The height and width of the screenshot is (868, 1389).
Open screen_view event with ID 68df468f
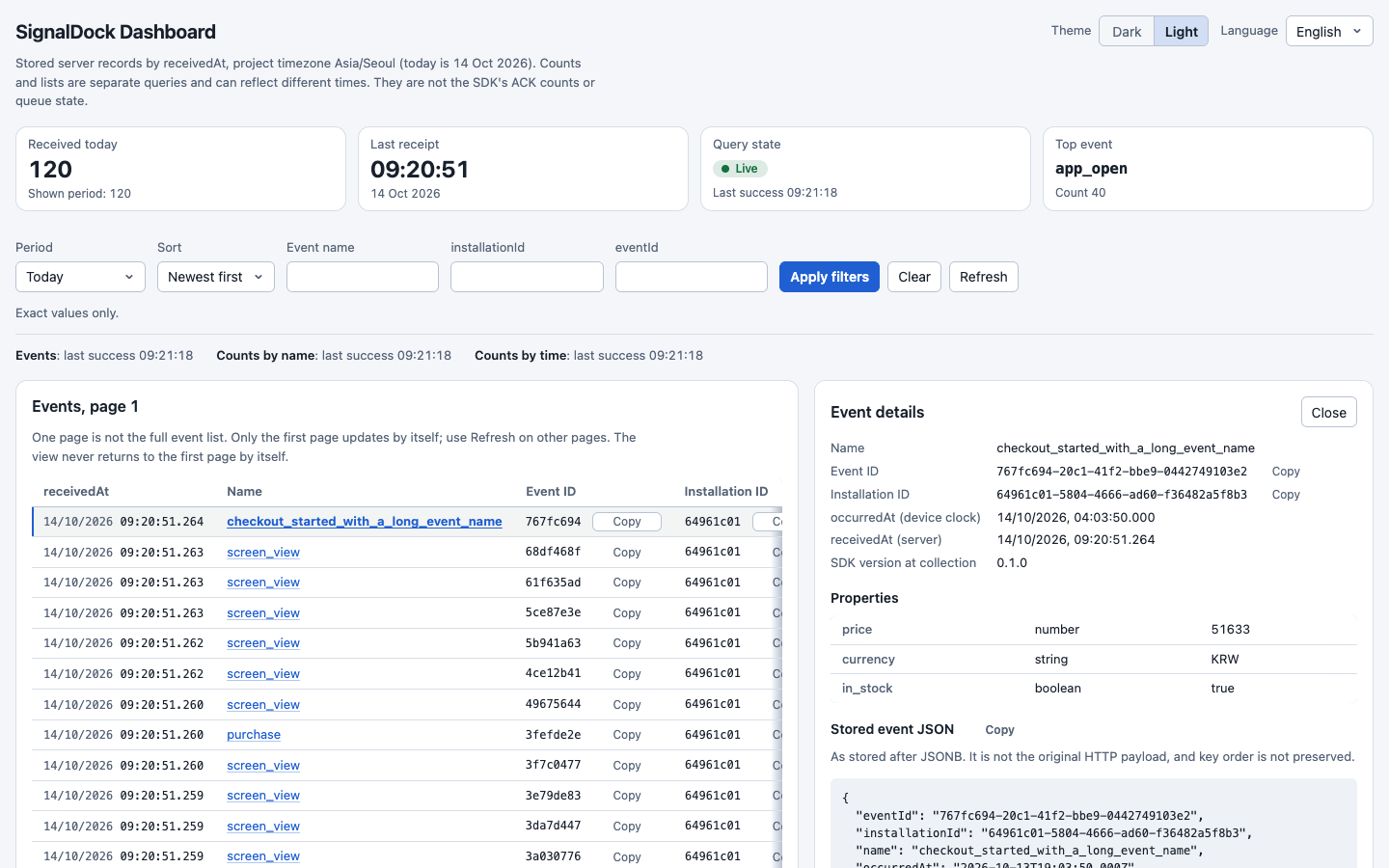click(x=263, y=553)
